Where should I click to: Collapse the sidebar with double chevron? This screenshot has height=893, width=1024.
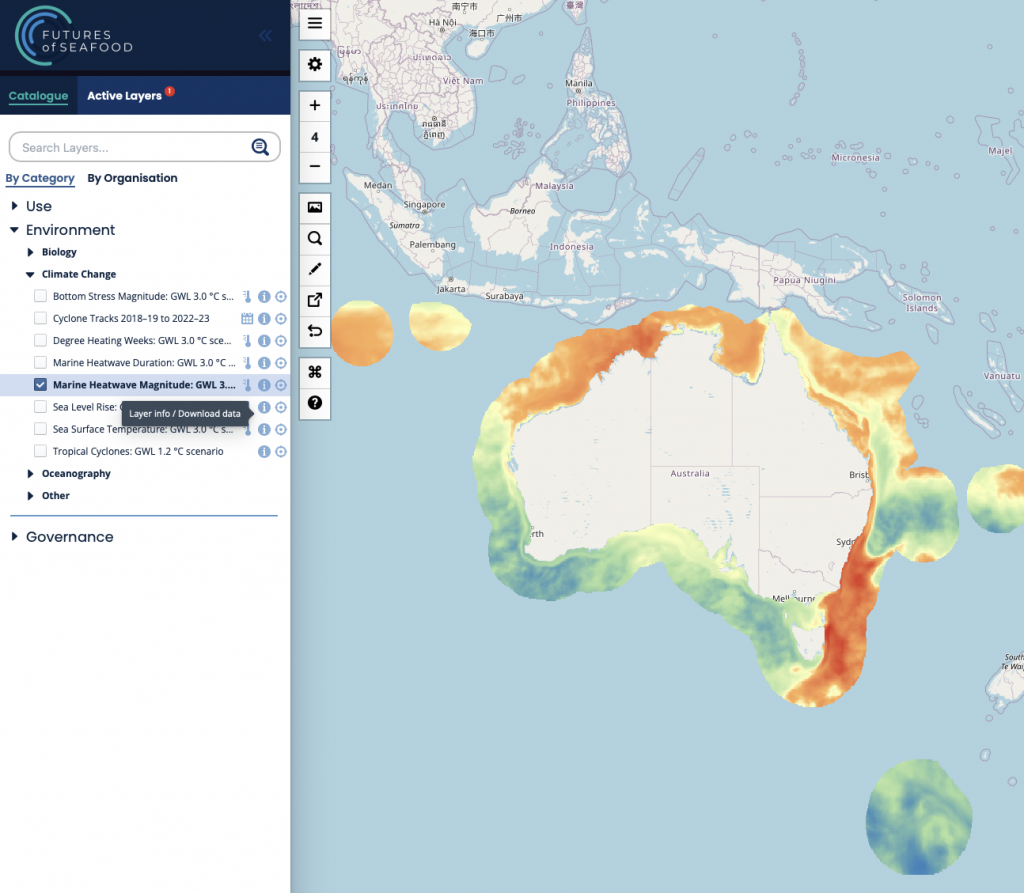tap(265, 36)
